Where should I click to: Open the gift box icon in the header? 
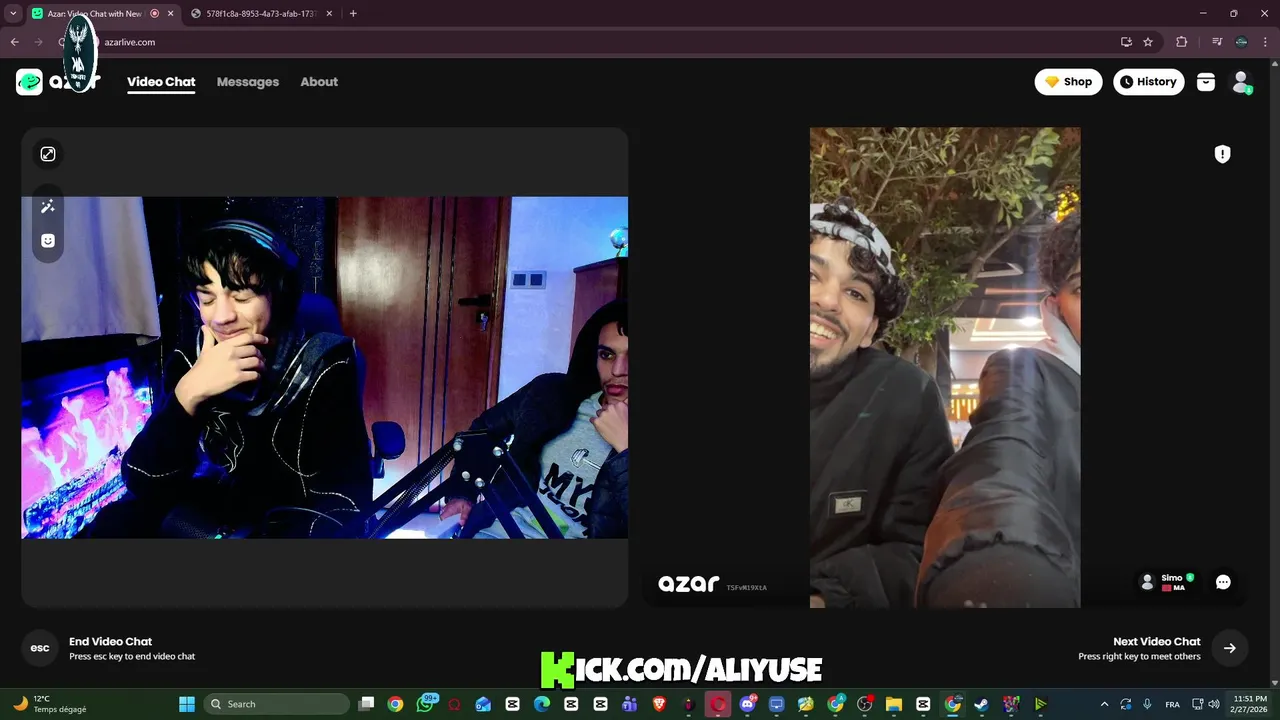point(1206,82)
